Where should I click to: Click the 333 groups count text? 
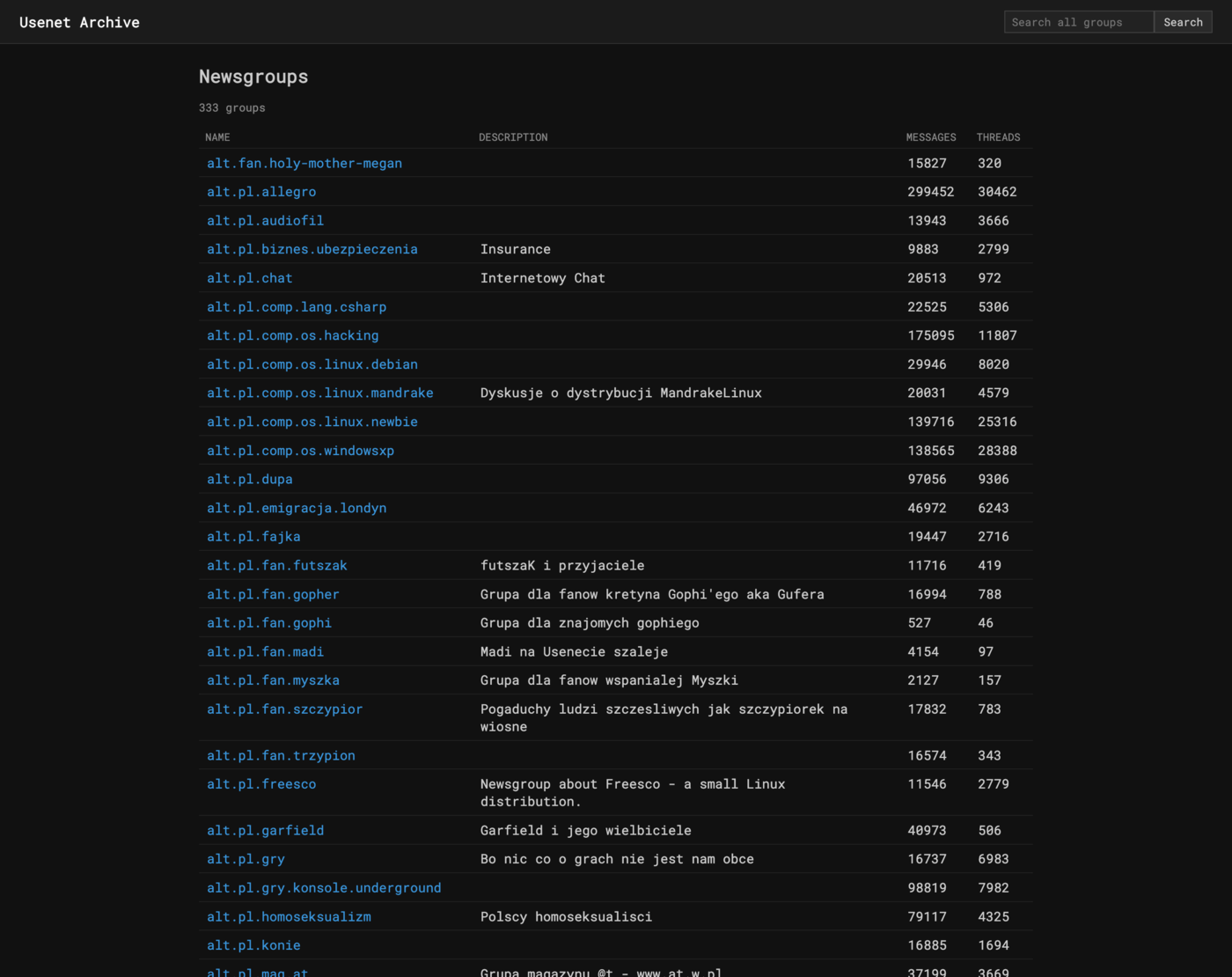(232, 108)
